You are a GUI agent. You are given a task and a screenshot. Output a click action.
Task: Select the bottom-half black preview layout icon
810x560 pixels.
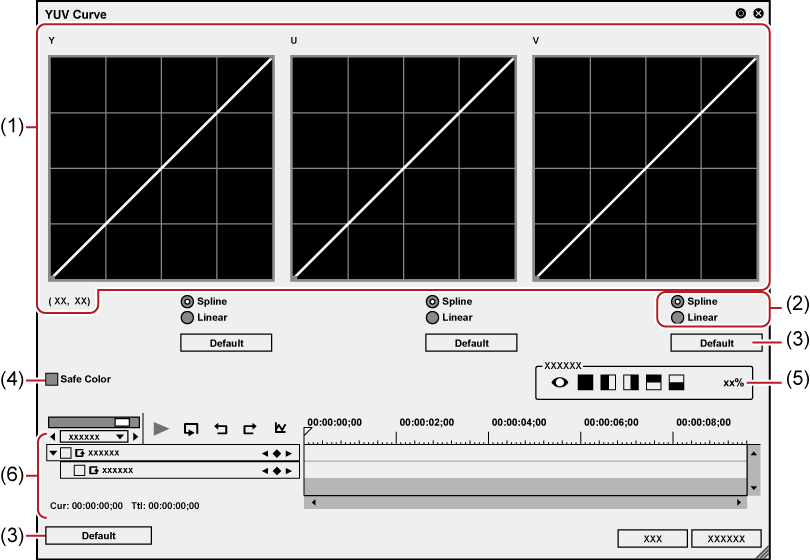click(676, 382)
